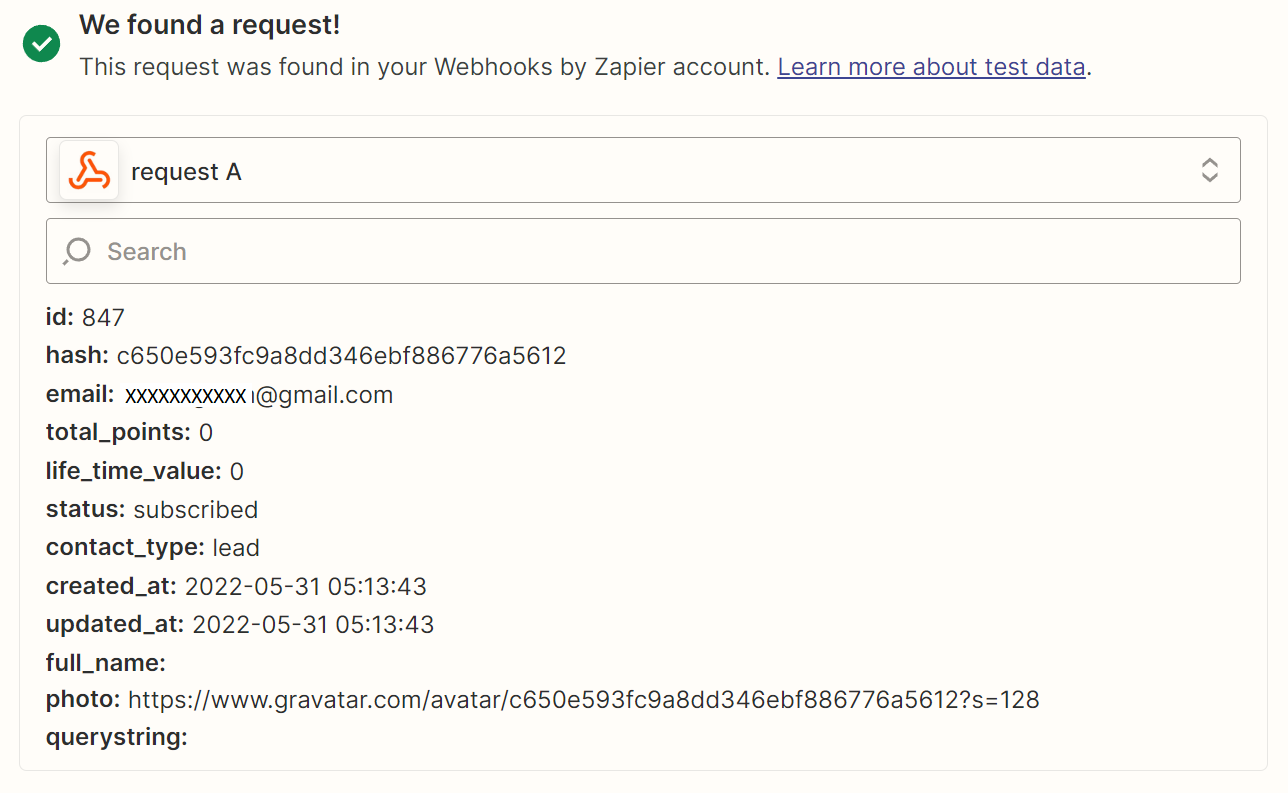1288x793 pixels.
Task: Click the orange Webhooks app icon
Action: [89, 171]
